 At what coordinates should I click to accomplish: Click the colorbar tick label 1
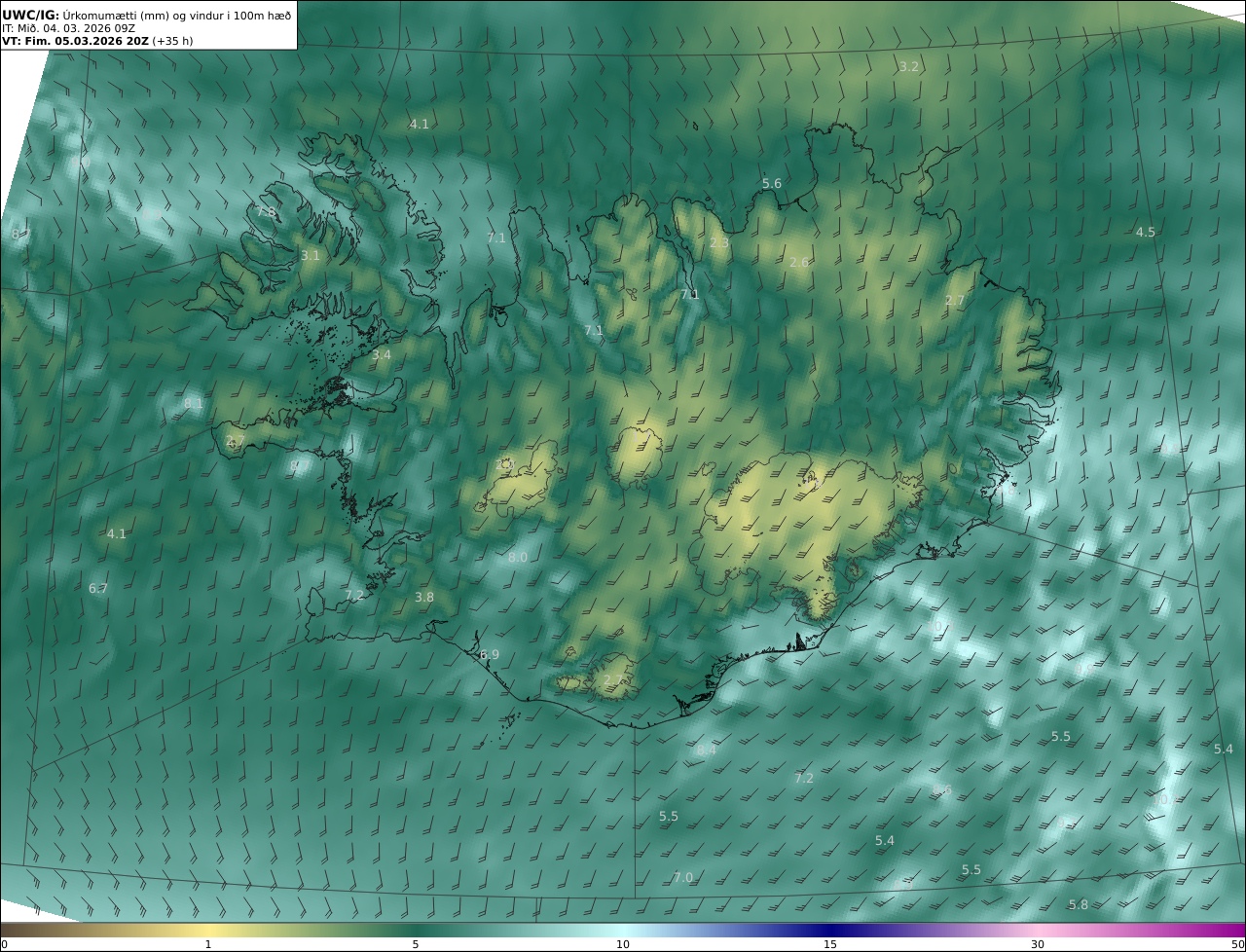click(x=208, y=944)
